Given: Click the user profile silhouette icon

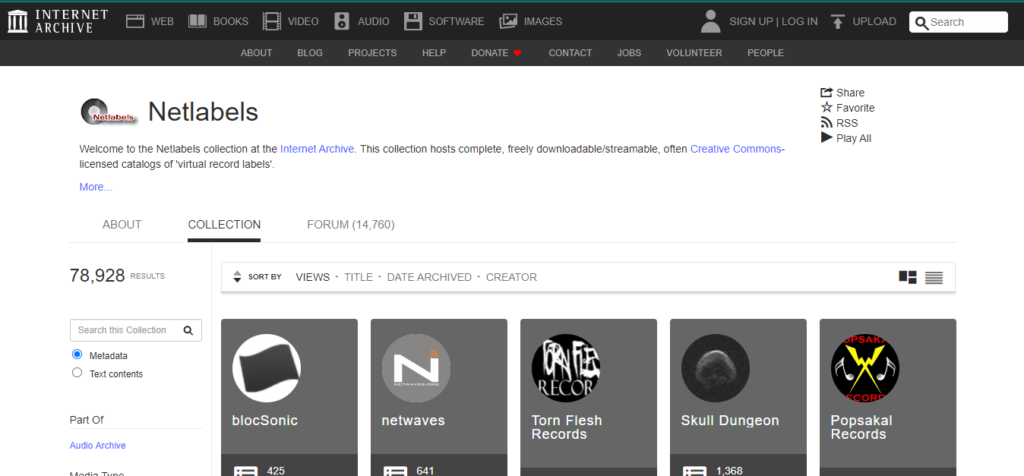Looking at the screenshot, I should (x=710, y=21).
